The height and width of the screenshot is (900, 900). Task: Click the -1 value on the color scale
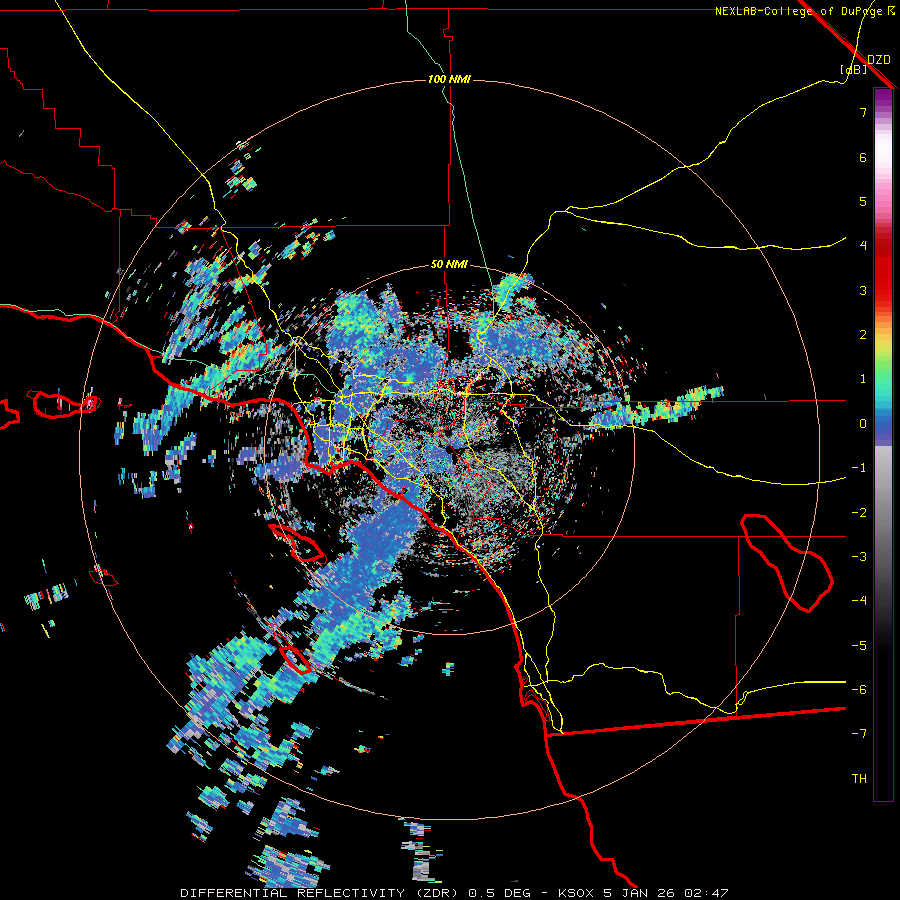point(859,468)
